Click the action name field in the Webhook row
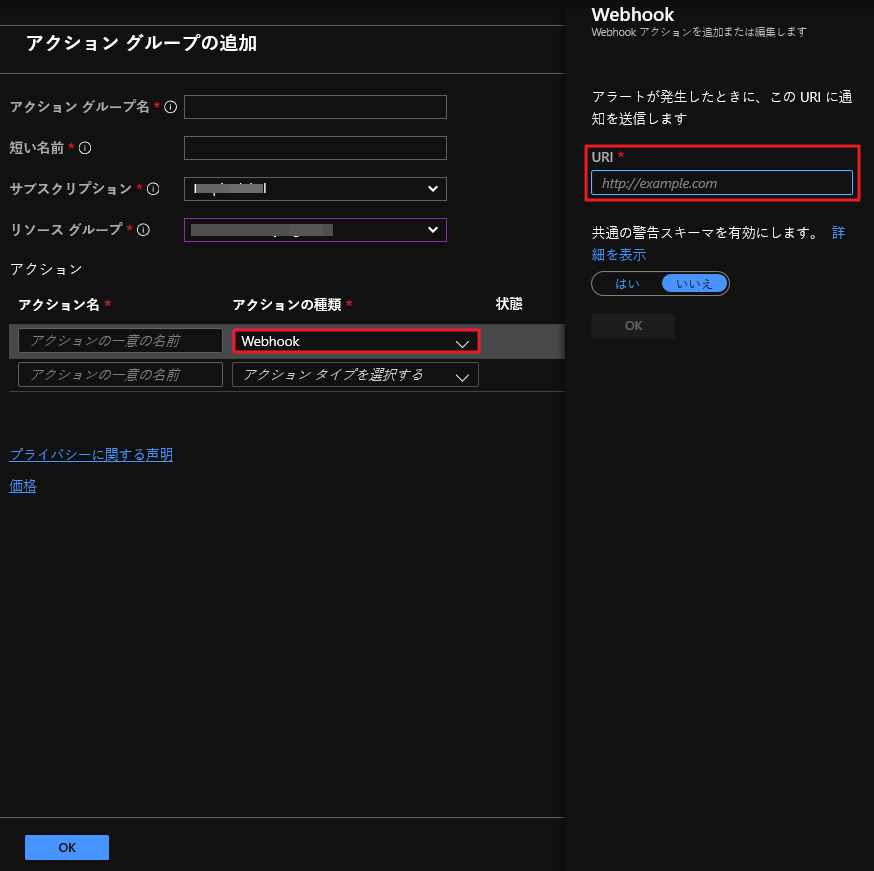The height and width of the screenshot is (871, 874). [120, 341]
